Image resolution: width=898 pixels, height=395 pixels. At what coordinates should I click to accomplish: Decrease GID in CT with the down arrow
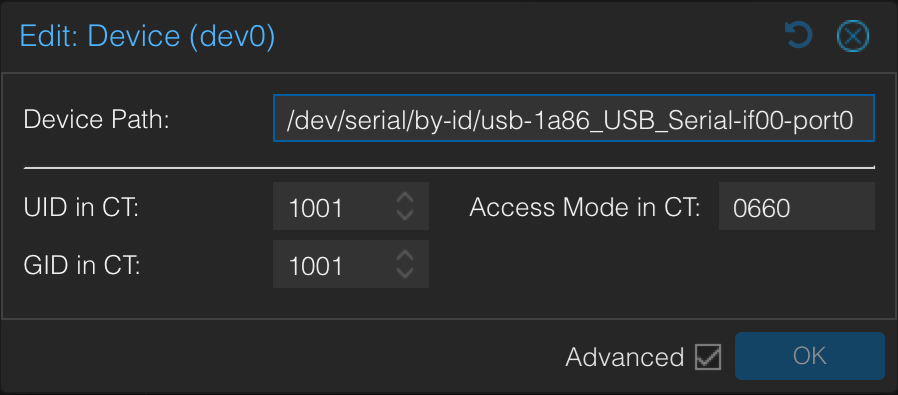[x=405, y=272]
